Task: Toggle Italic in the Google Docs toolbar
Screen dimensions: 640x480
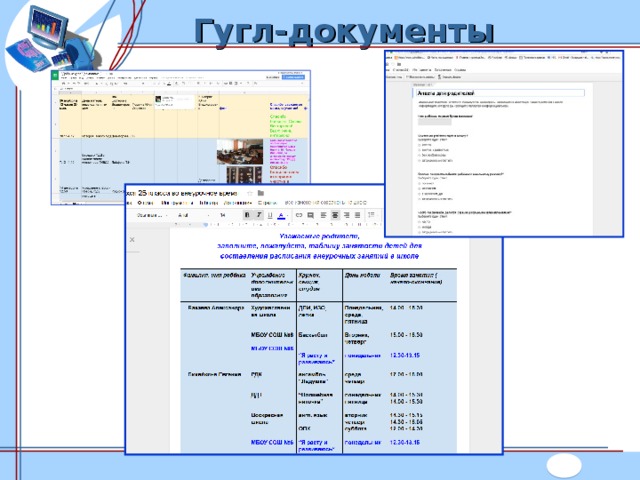Action: pyautogui.click(x=258, y=215)
